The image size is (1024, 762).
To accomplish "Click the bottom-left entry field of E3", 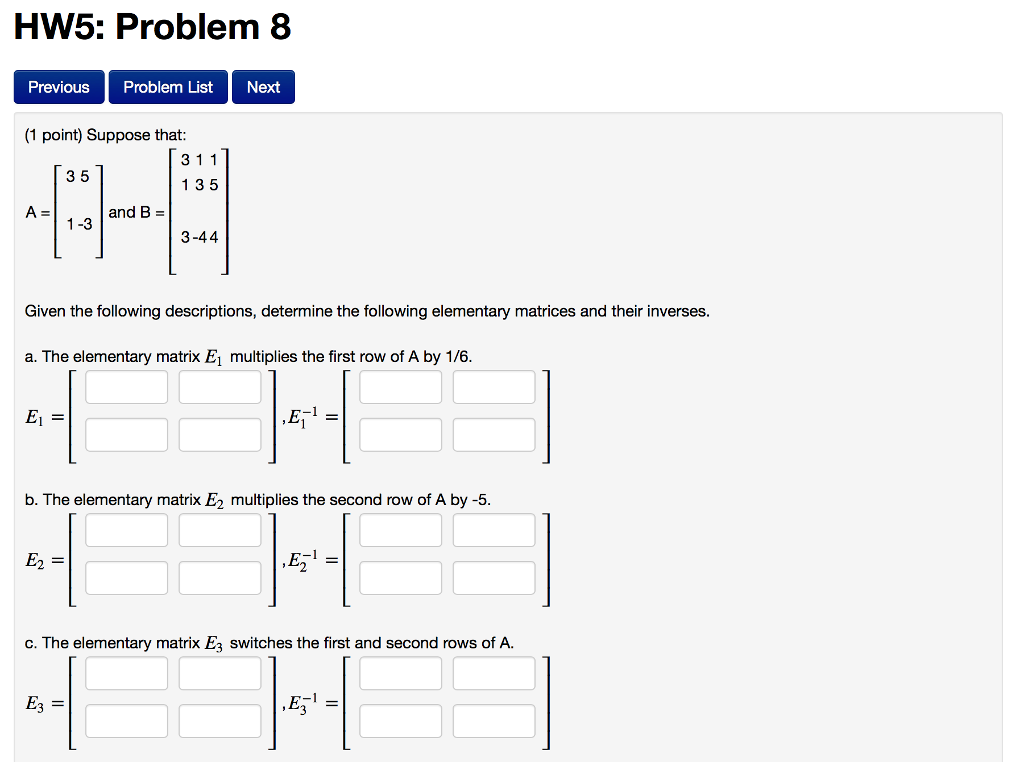I will [126, 720].
